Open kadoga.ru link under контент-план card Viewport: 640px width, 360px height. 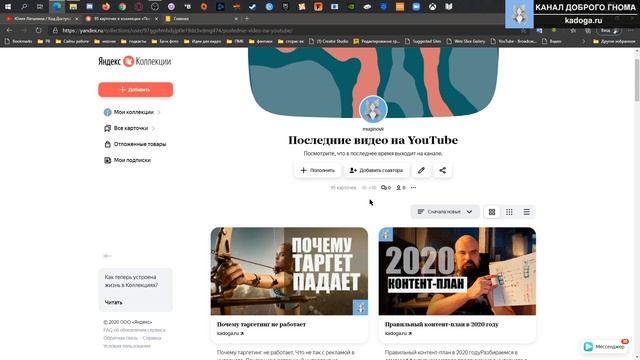398,333
